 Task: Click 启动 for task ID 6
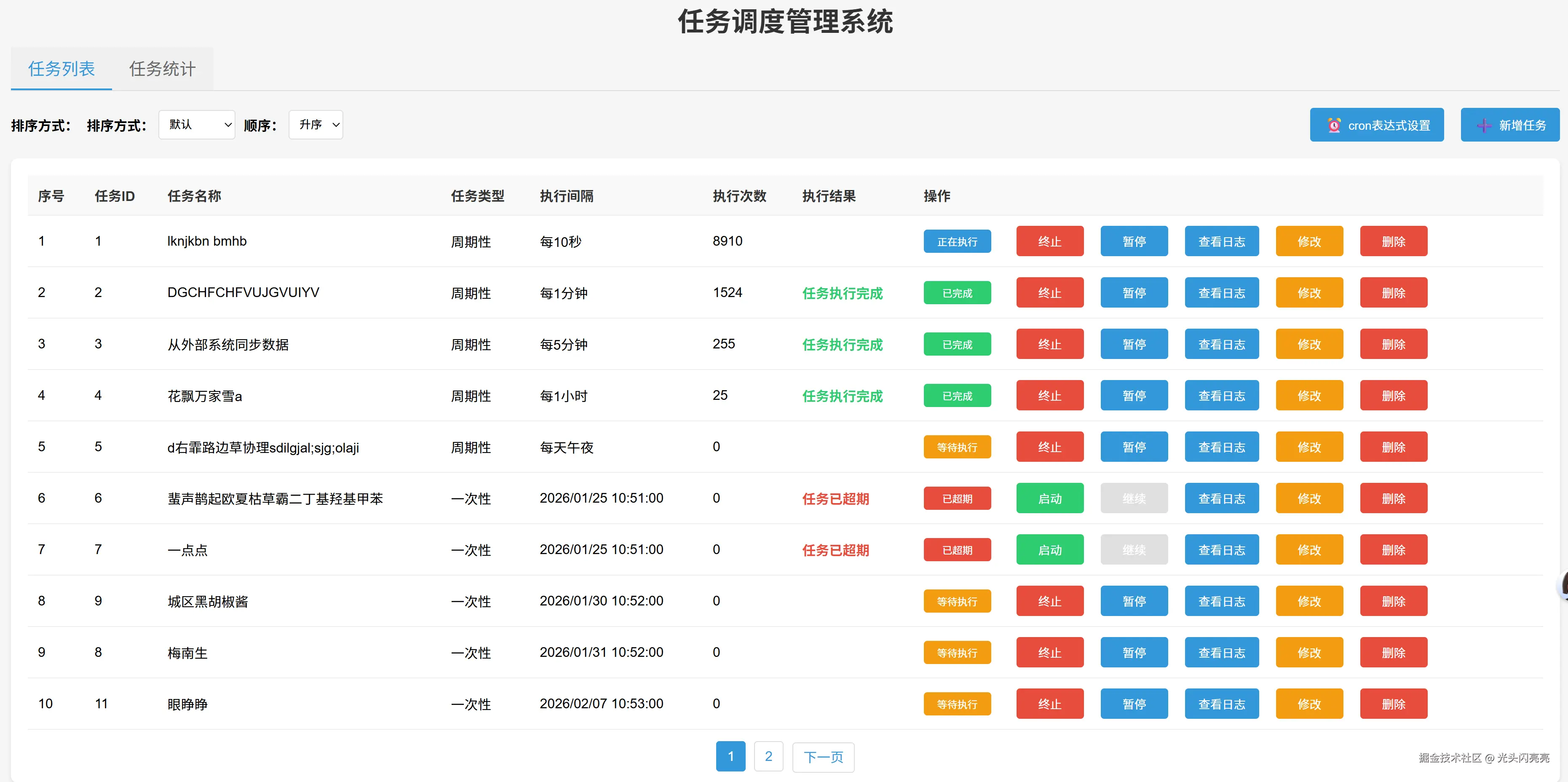1049,498
